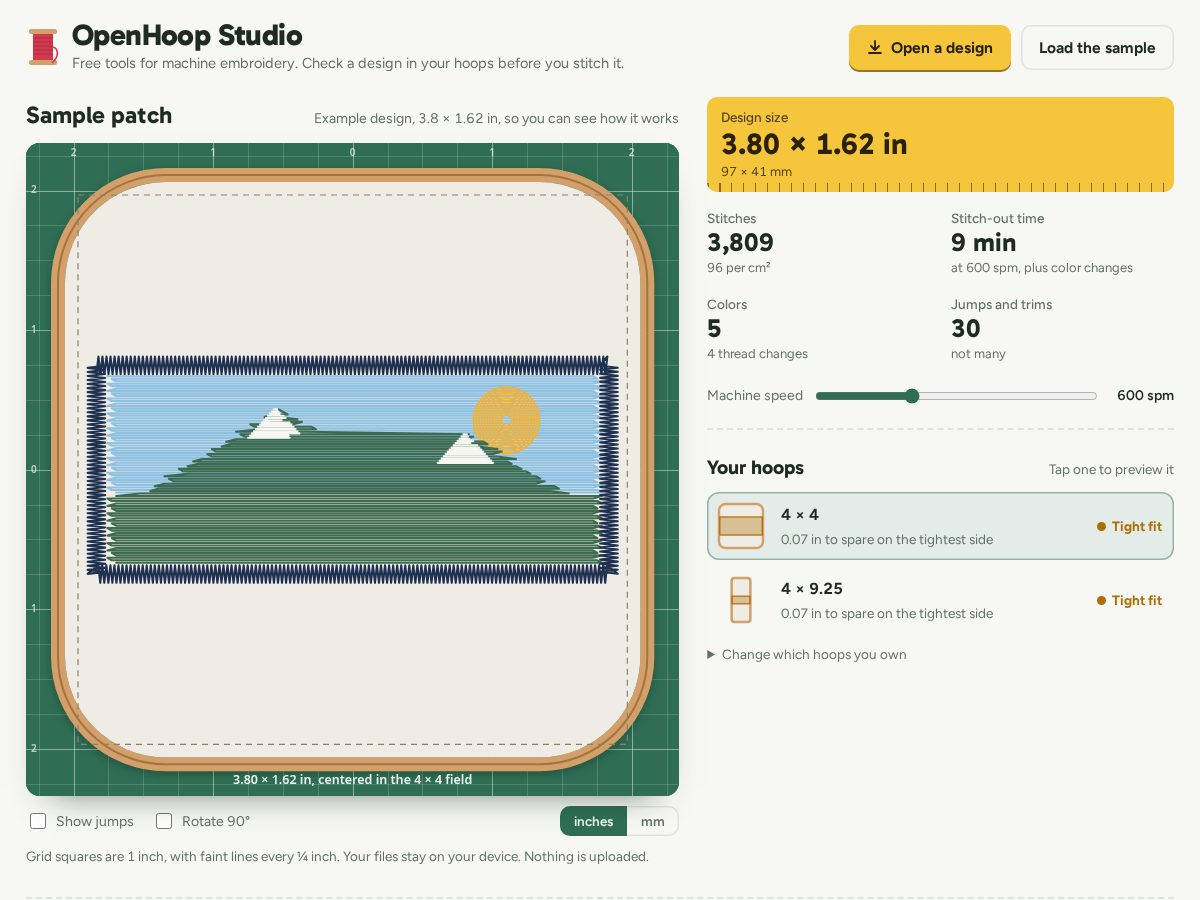Click the 9 min stitch-out time value

pos(983,243)
